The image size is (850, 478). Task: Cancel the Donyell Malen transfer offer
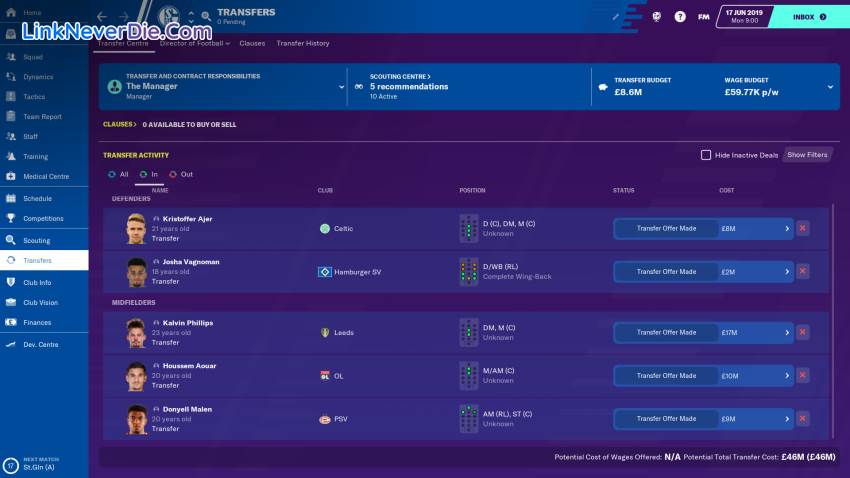click(803, 418)
